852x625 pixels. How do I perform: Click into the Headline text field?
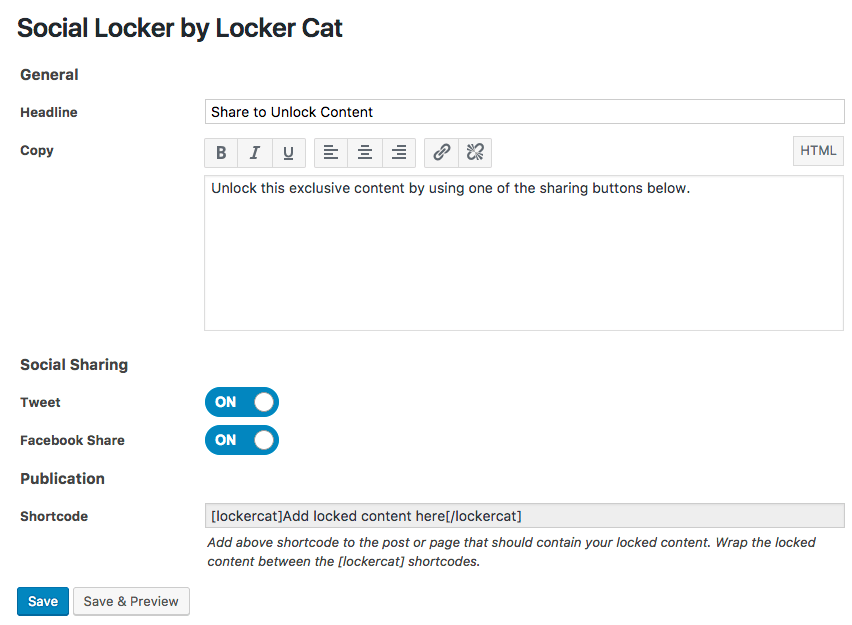click(524, 112)
